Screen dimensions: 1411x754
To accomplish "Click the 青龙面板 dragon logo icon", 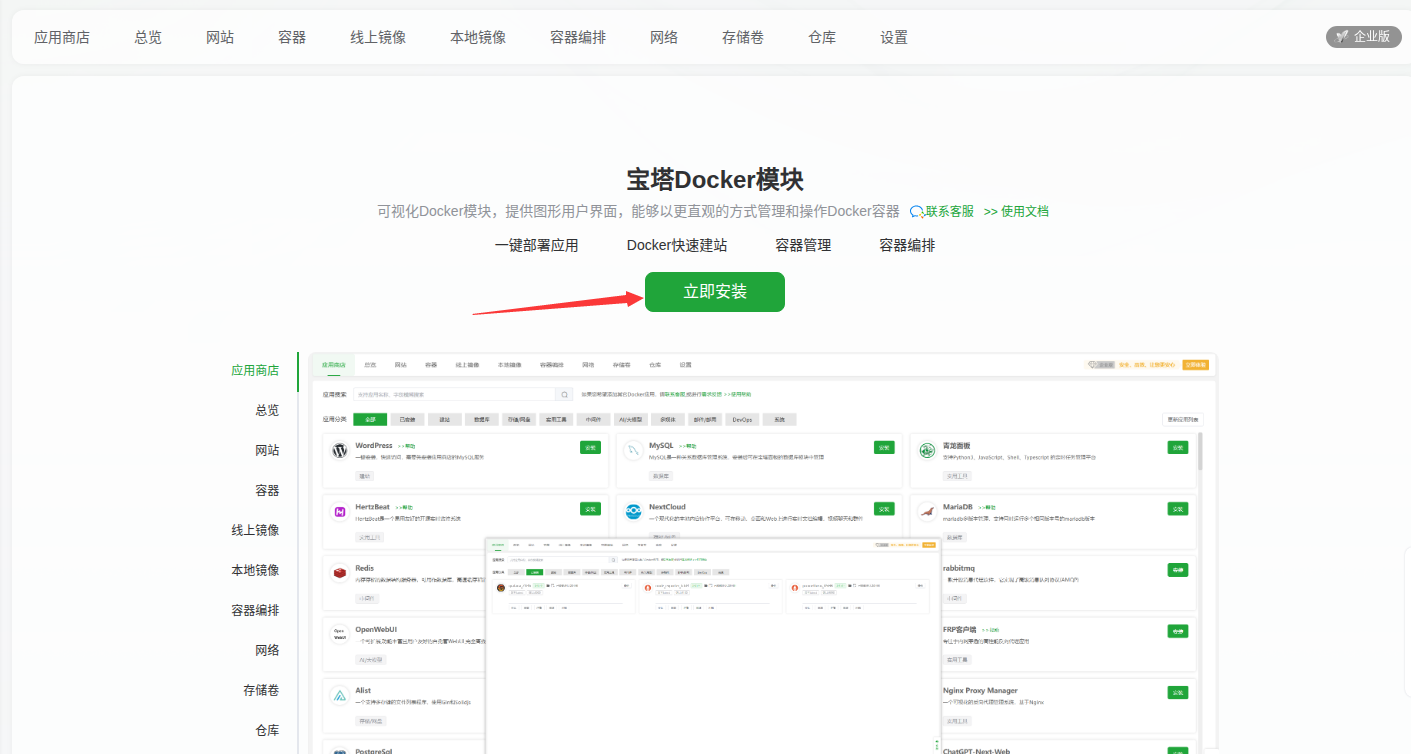I will click(x=927, y=451).
